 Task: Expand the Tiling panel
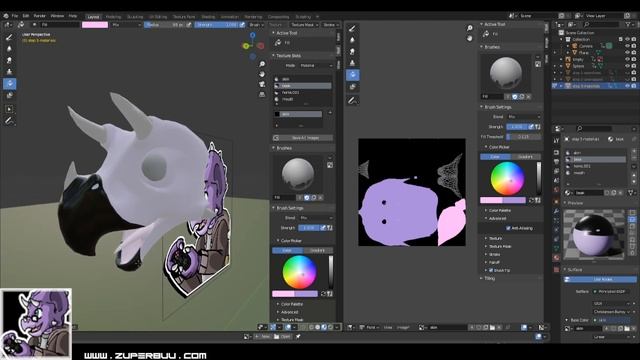[488, 278]
